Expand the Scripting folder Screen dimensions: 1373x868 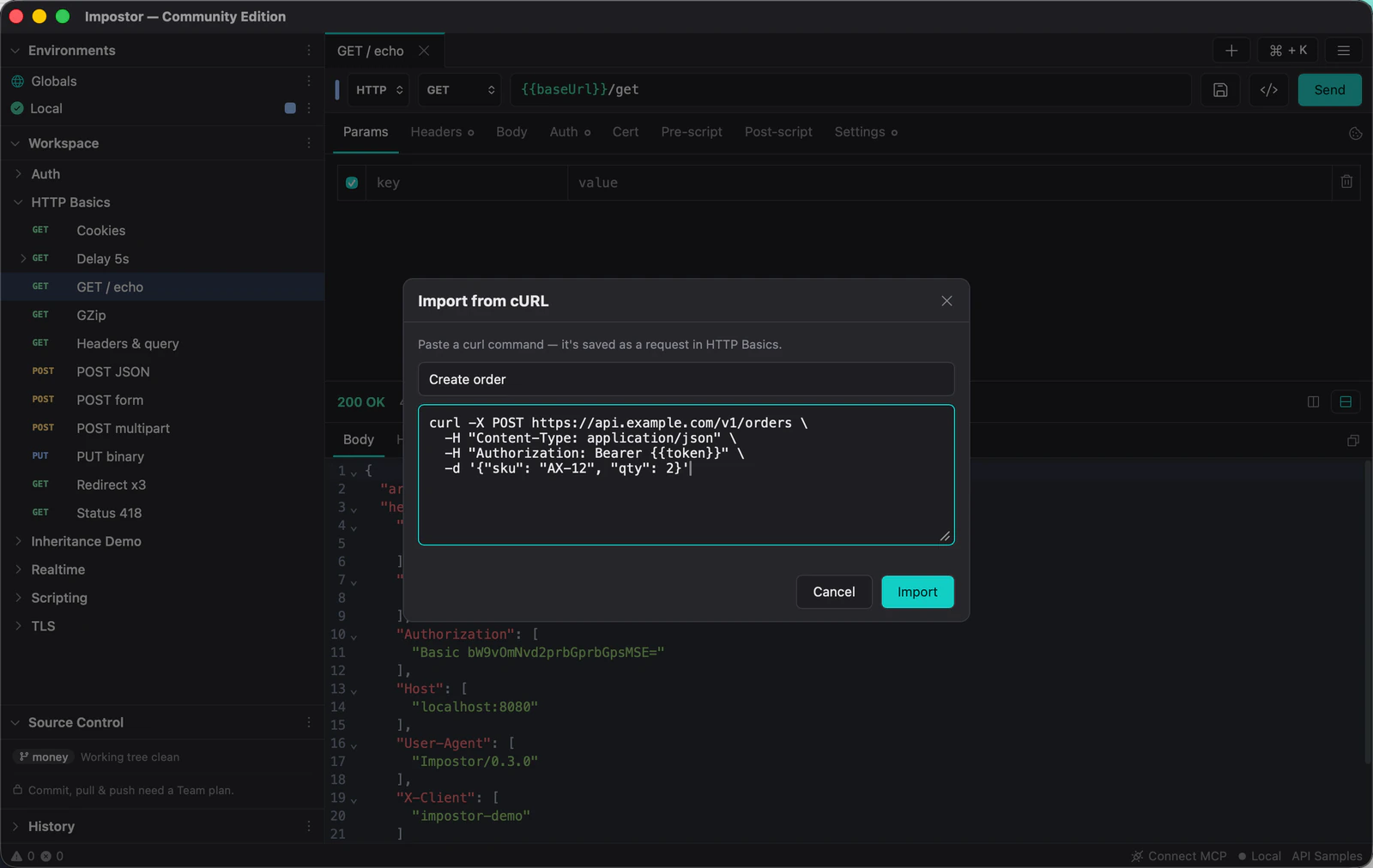[18, 598]
